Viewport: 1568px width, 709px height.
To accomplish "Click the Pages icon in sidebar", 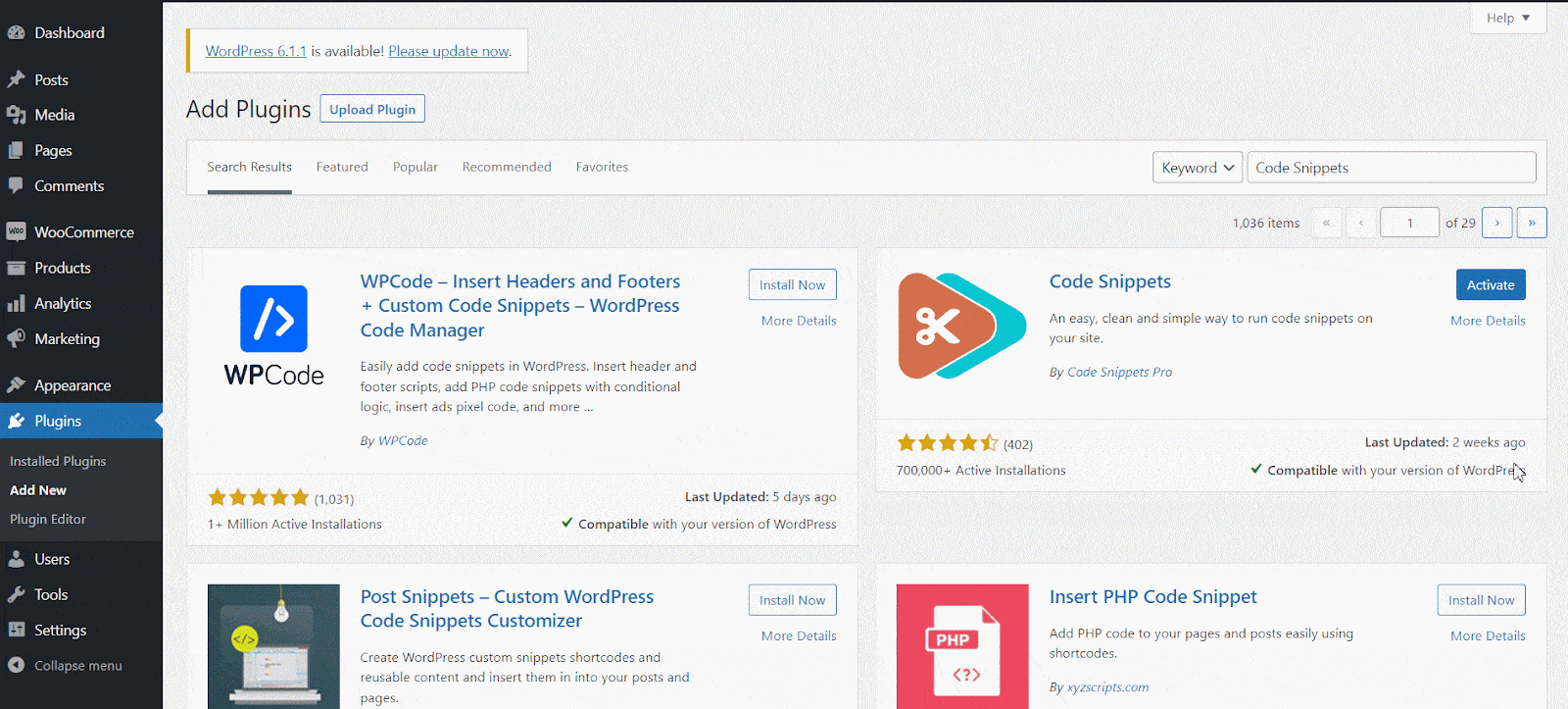I will click(x=16, y=150).
